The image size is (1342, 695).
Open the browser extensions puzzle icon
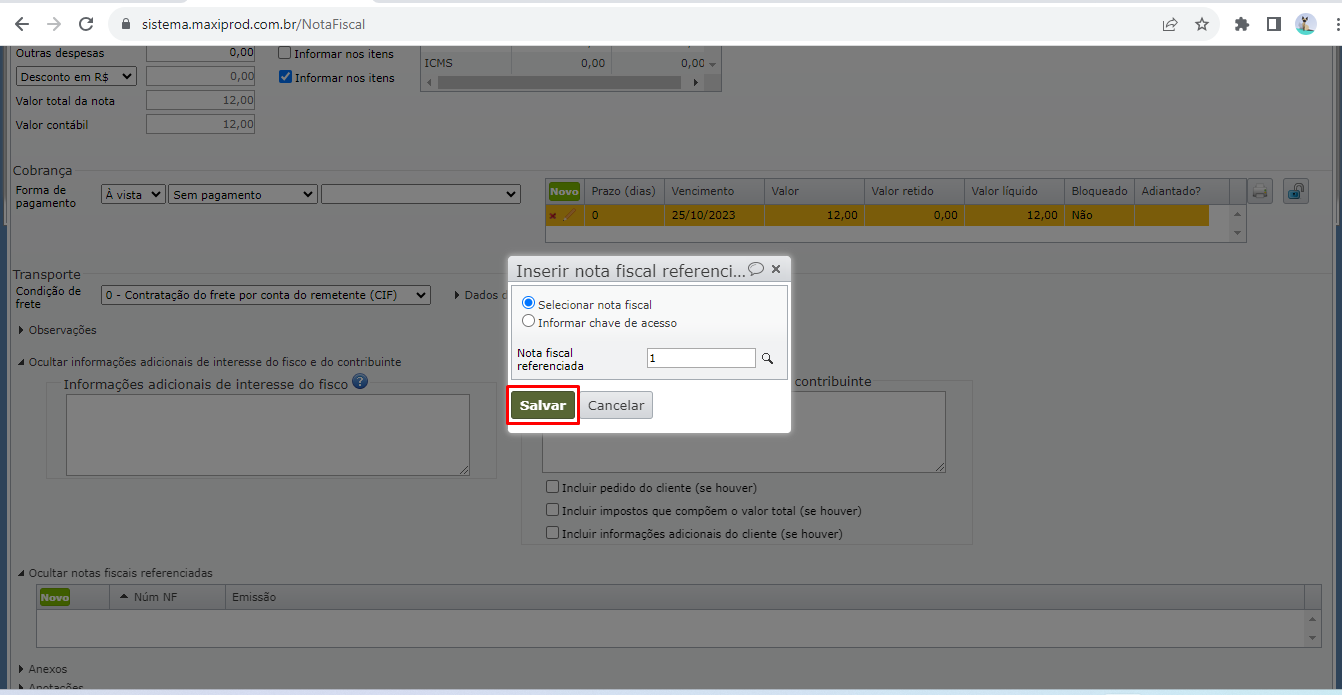[x=1242, y=24]
